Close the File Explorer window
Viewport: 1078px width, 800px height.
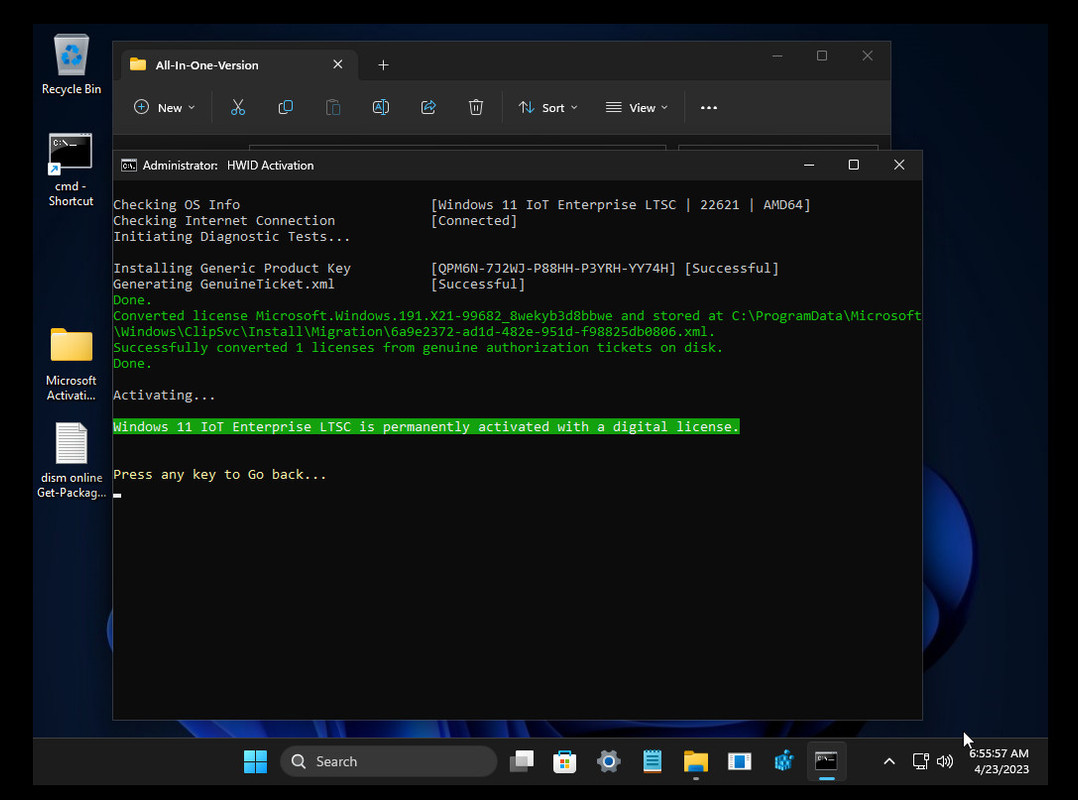(x=868, y=56)
